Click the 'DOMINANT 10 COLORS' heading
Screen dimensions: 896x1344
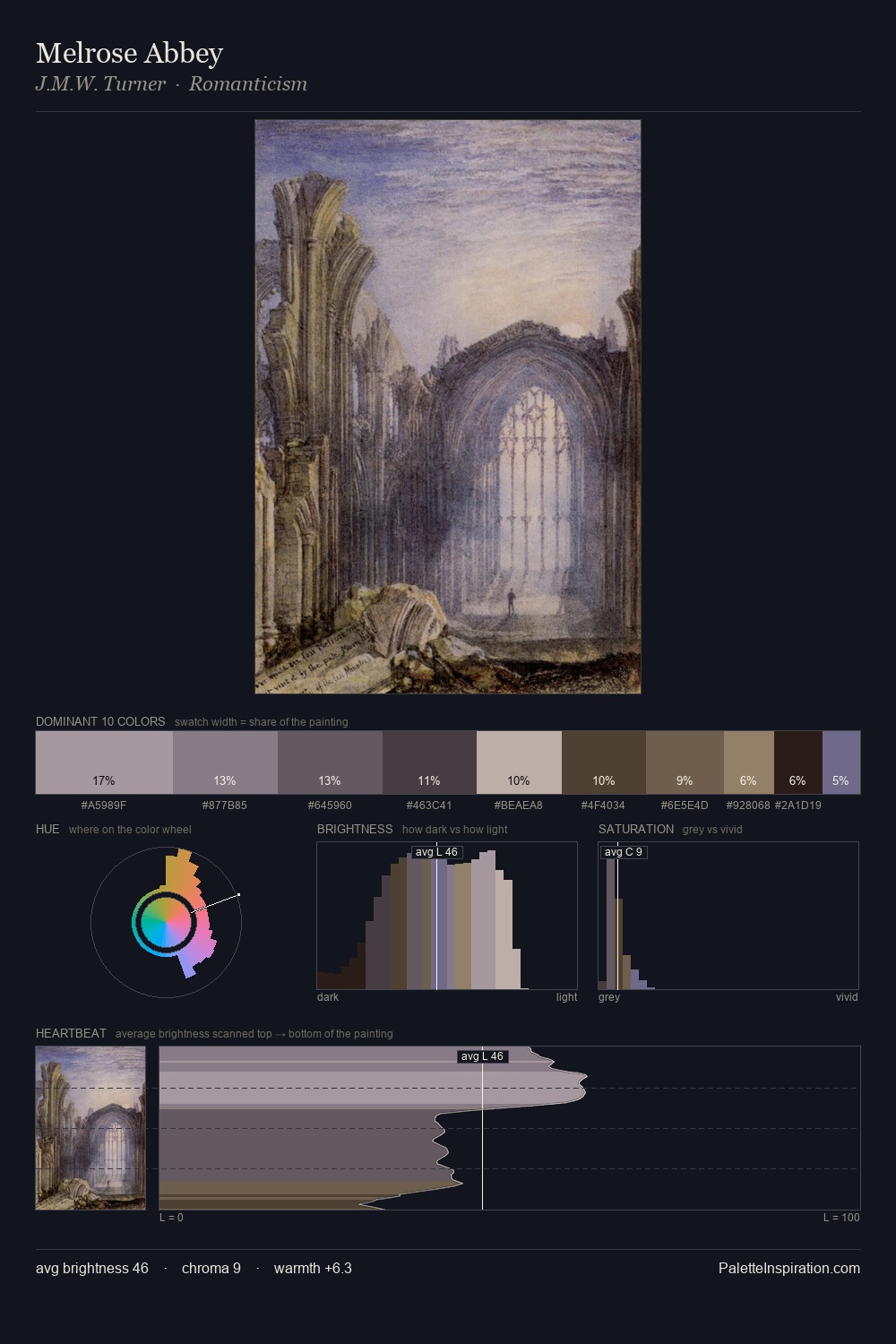(x=100, y=721)
